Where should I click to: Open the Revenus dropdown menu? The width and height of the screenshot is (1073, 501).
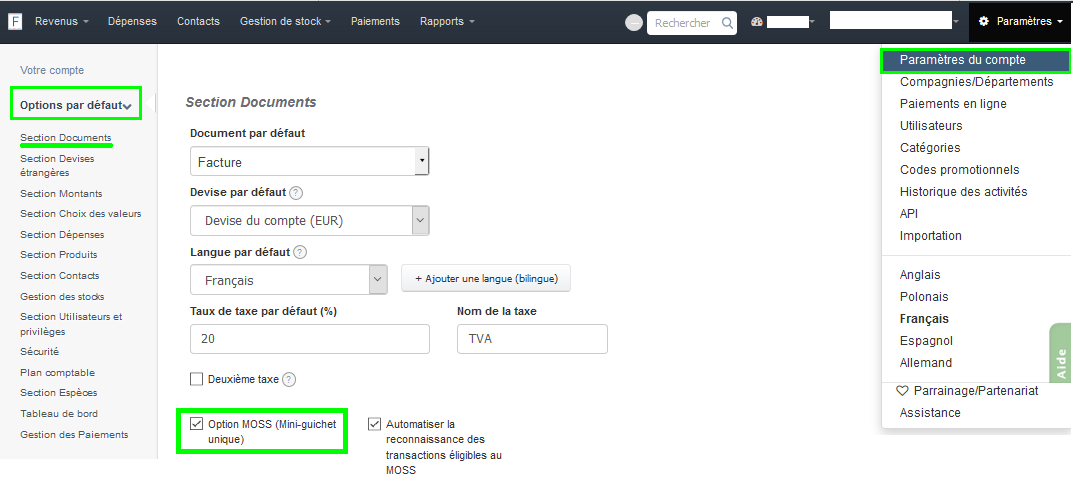[62, 21]
